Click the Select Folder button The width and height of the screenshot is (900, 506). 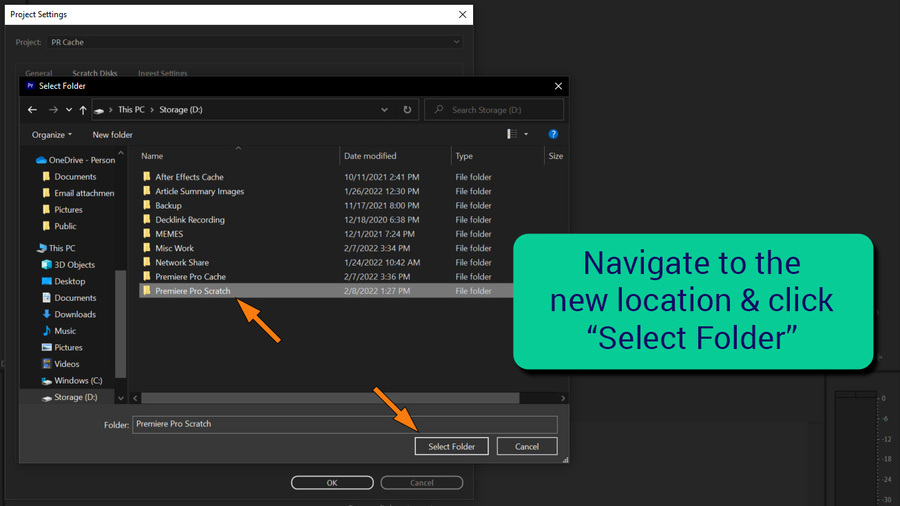tap(451, 447)
